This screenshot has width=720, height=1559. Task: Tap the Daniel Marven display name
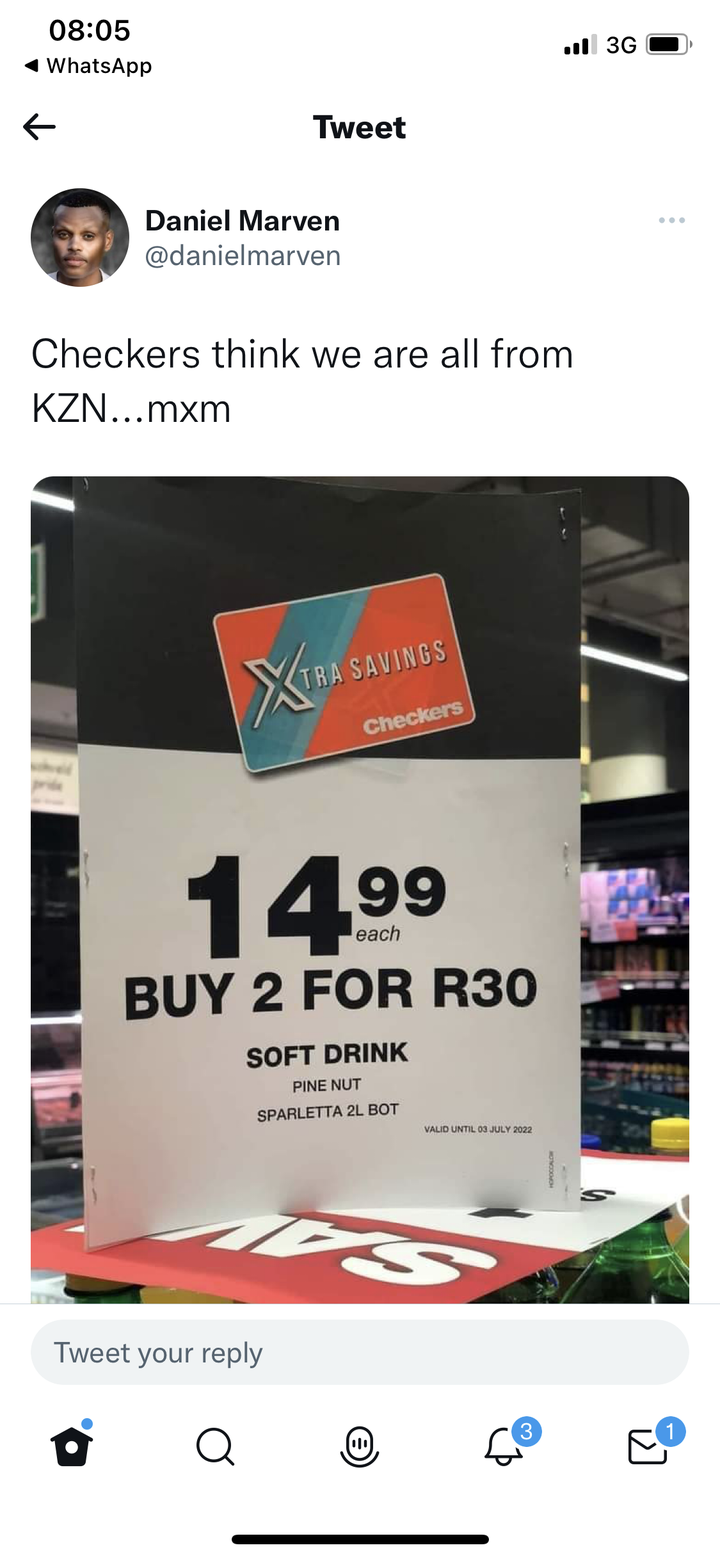pyautogui.click(x=242, y=220)
